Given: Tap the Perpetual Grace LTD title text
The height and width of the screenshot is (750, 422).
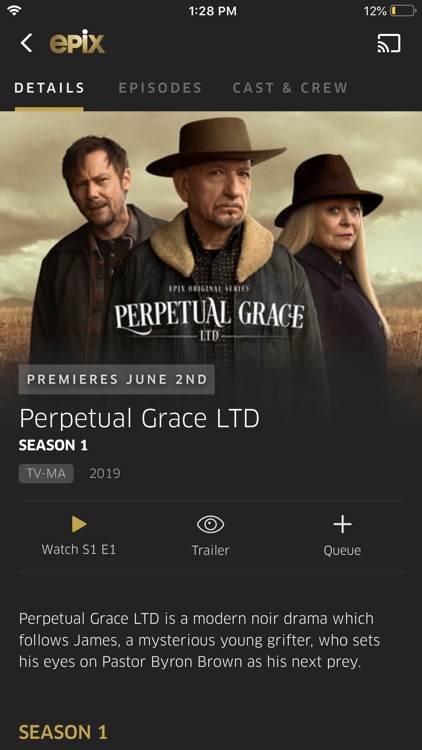Looking at the screenshot, I should [x=139, y=418].
